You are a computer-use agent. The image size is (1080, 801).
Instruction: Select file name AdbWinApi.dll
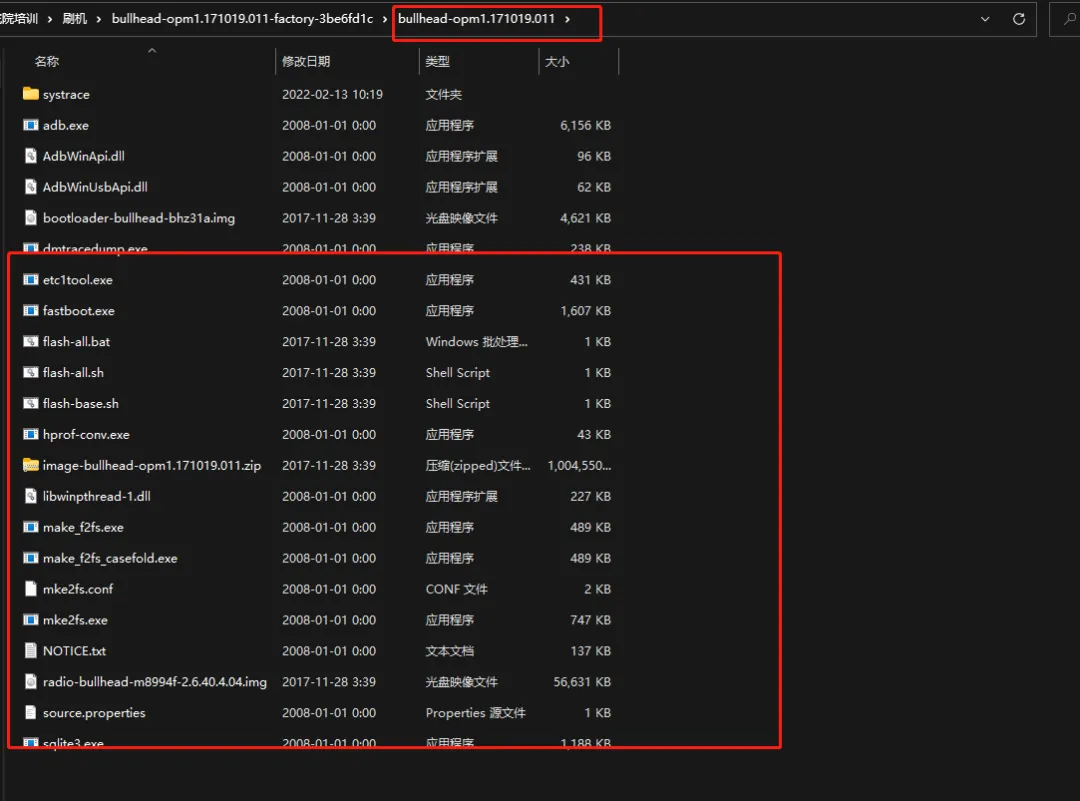[83, 156]
